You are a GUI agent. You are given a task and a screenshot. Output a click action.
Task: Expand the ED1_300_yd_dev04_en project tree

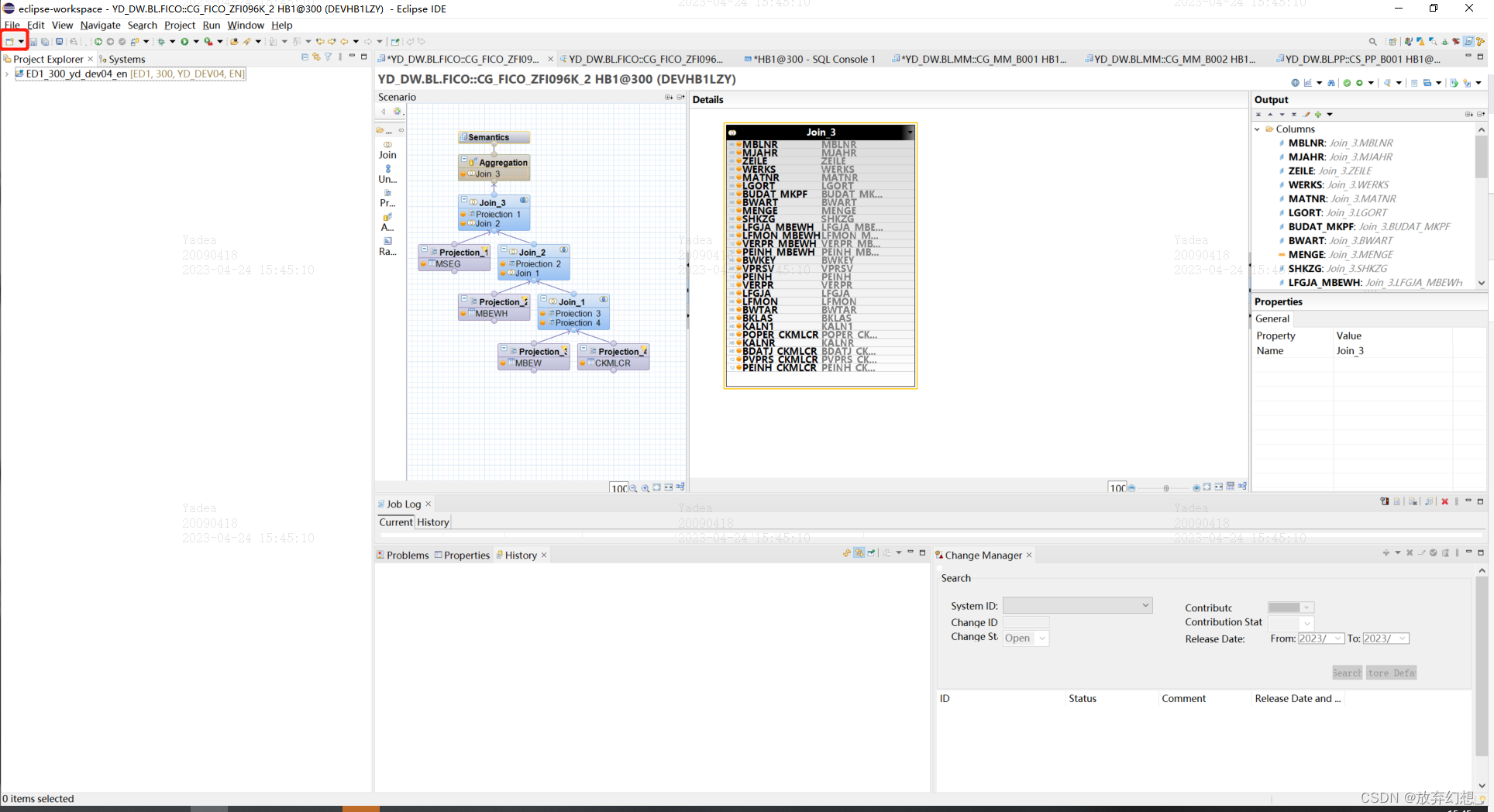point(7,74)
